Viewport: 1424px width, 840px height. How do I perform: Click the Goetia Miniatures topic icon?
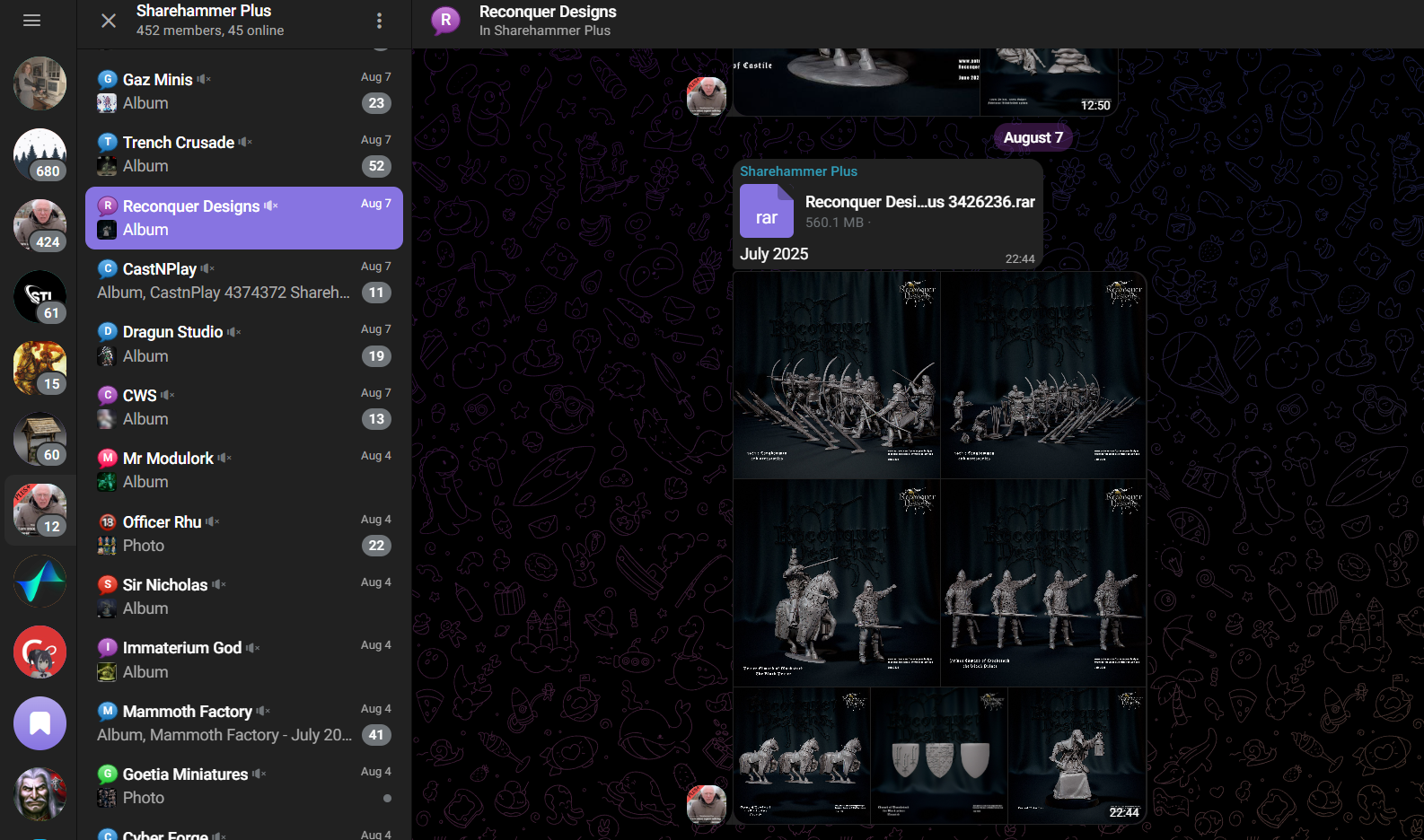pos(107,774)
